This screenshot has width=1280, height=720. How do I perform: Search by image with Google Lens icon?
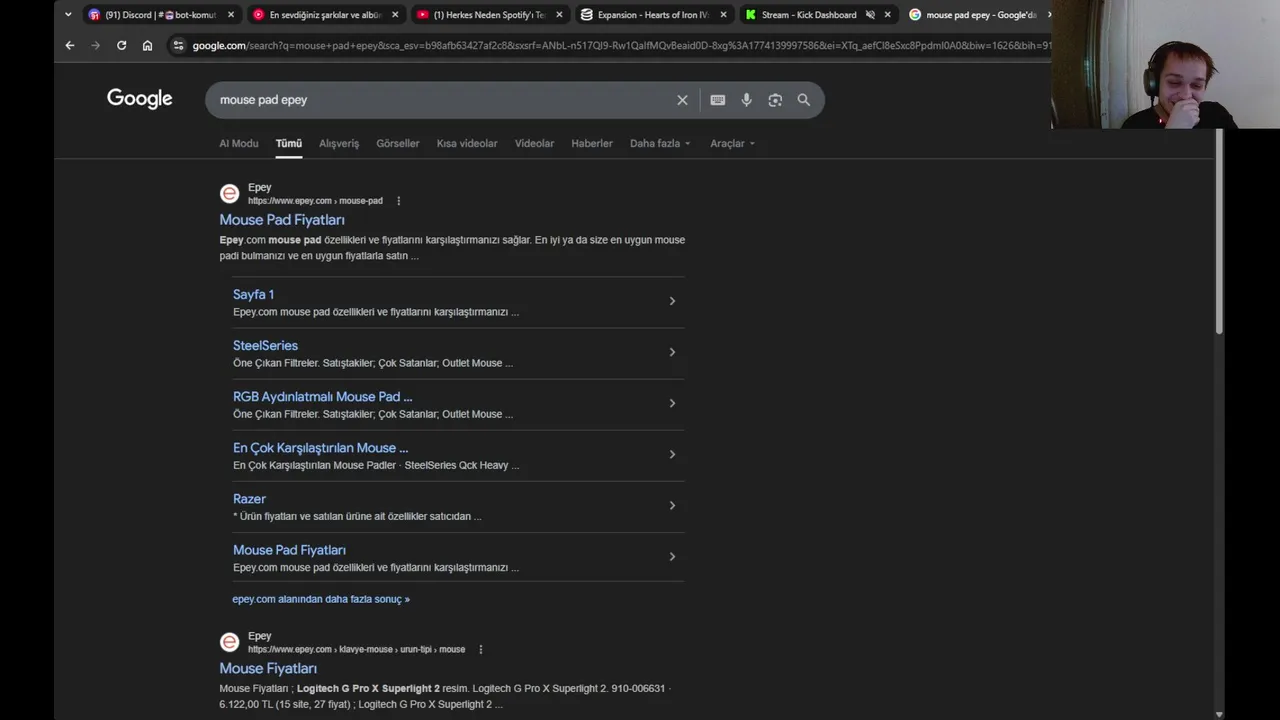[775, 100]
